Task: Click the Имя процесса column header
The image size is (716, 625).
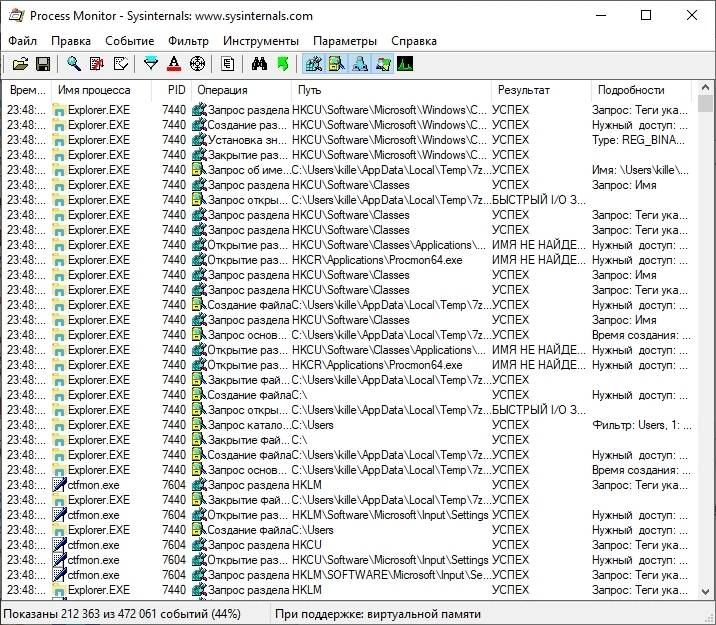Action: [x=101, y=90]
